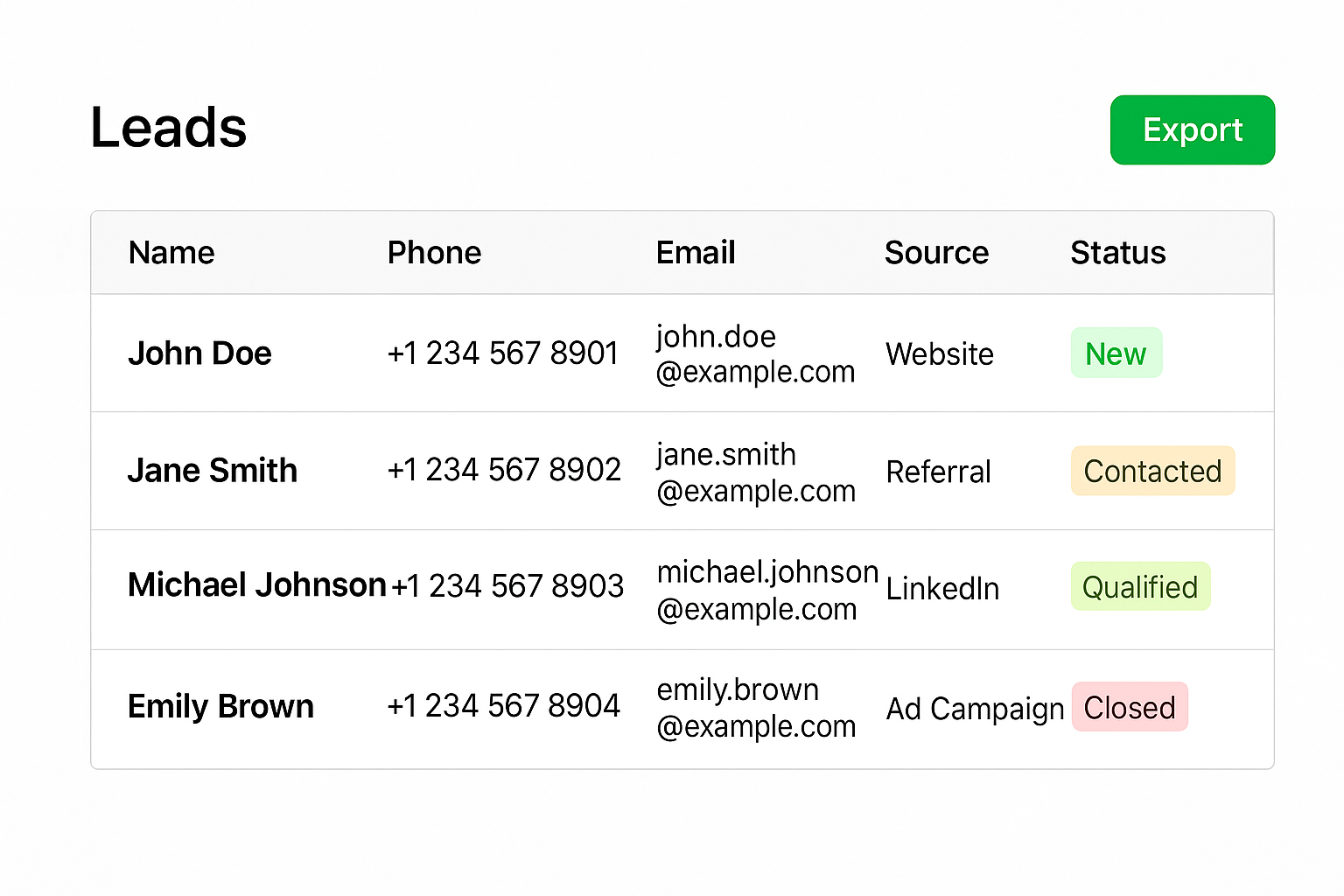The width and height of the screenshot is (1344, 896).
Task: Click the Qualified status badge
Action: click(x=1140, y=587)
